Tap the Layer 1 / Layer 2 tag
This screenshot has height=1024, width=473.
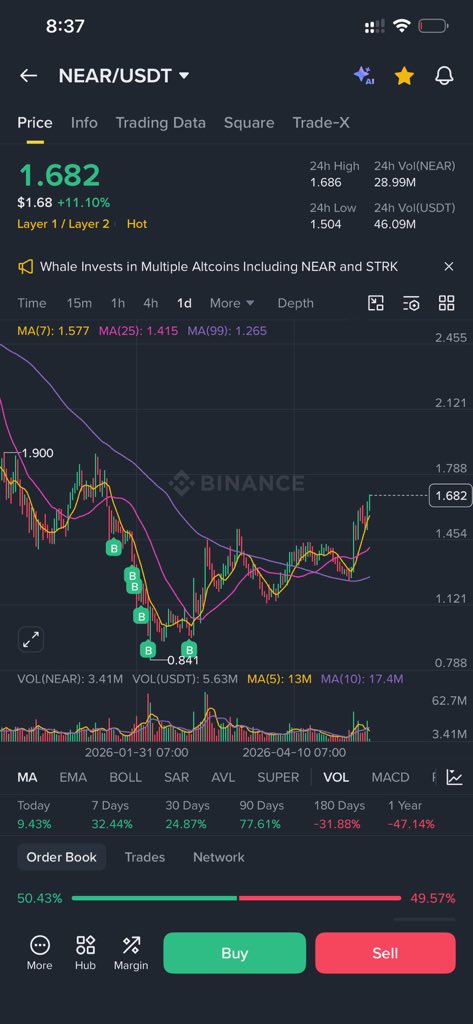[63, 224]
